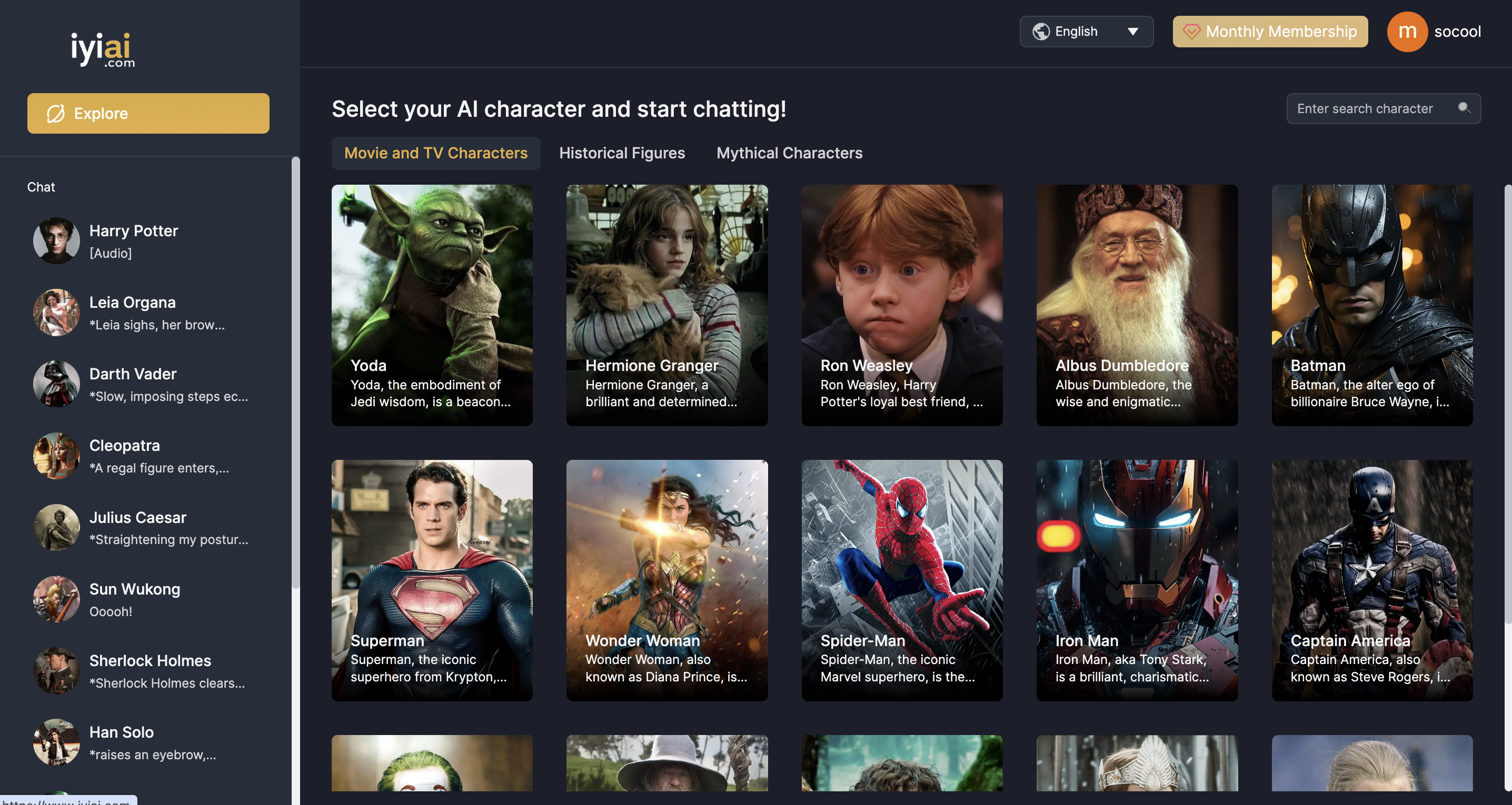
Task: Switch to Historical Figures tab
Action: pos(622,153)
